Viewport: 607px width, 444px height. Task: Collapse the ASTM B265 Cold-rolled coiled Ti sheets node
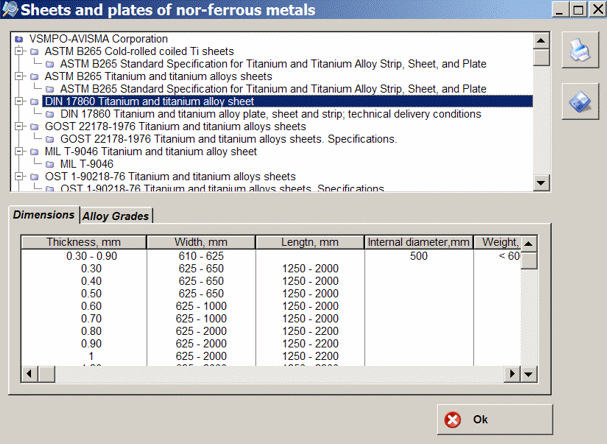[21, 51]
